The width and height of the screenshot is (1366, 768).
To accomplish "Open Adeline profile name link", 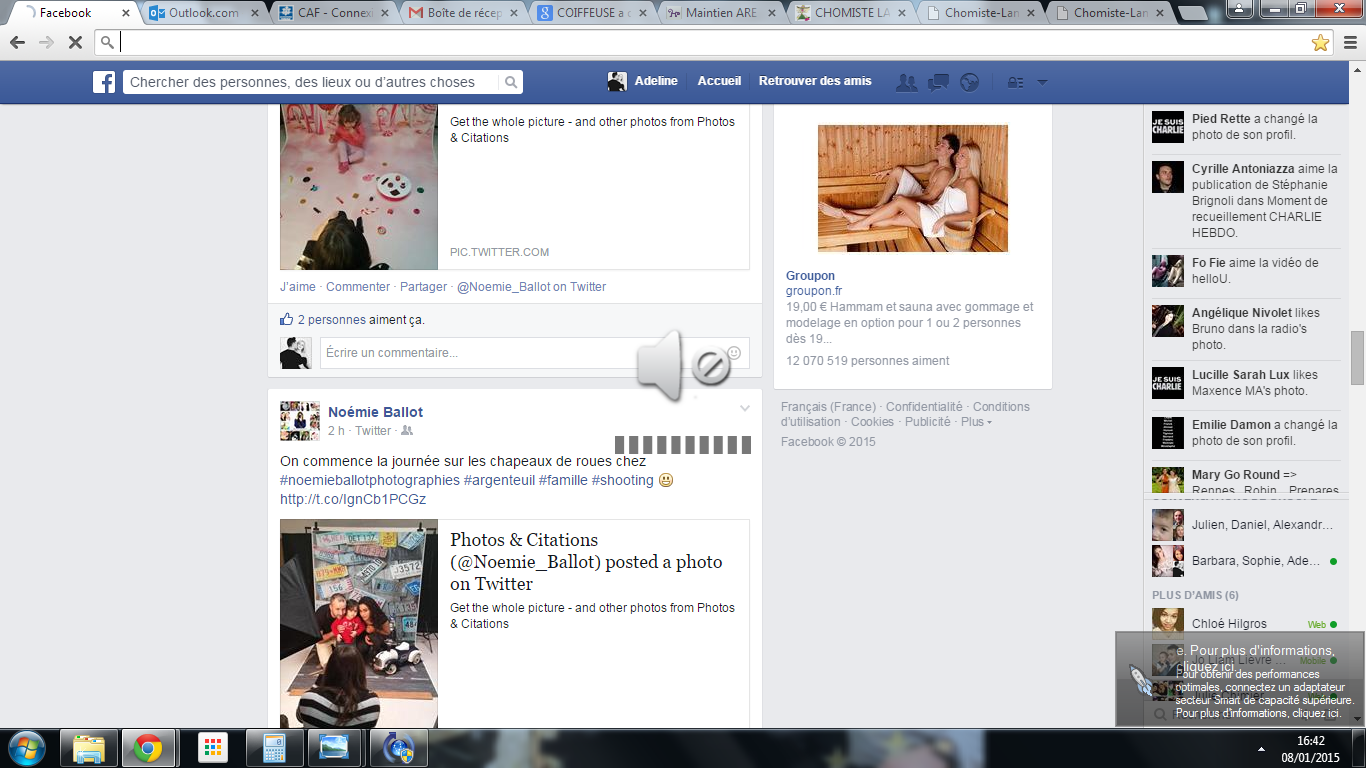I will coord(656,81).
